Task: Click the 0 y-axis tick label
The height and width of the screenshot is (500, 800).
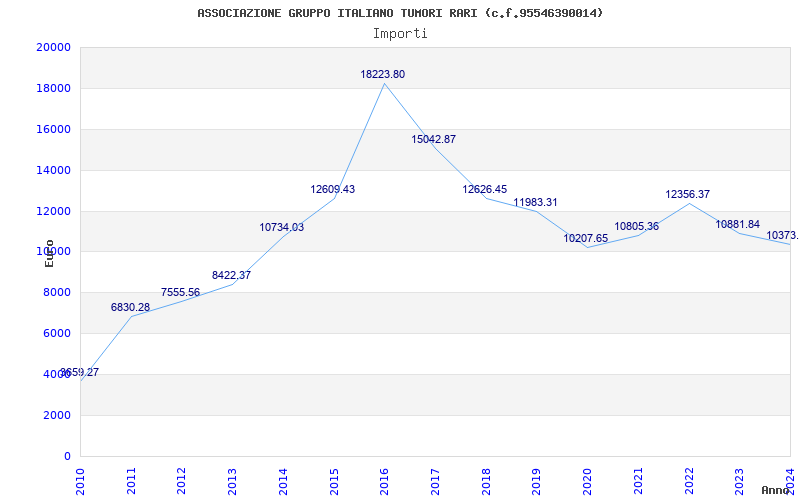Action: pos(67,456)
